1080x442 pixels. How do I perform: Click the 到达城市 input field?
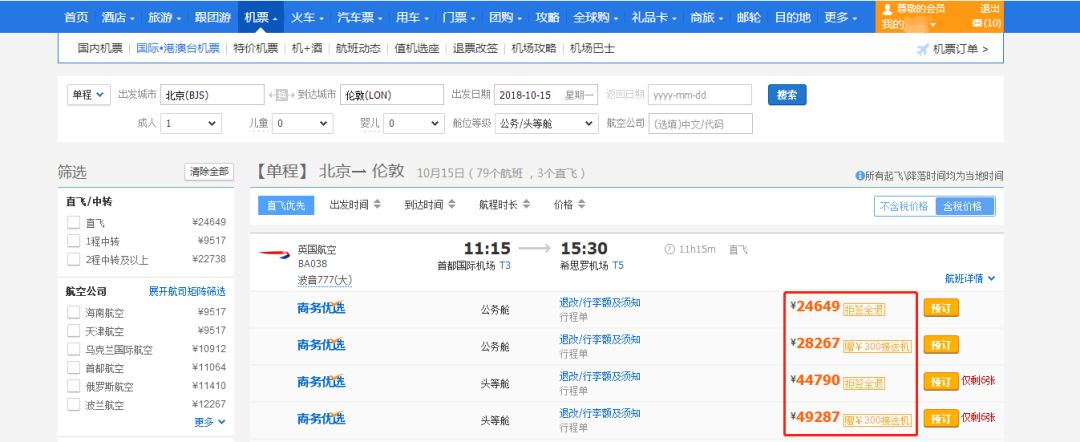[x=392, y=95]
